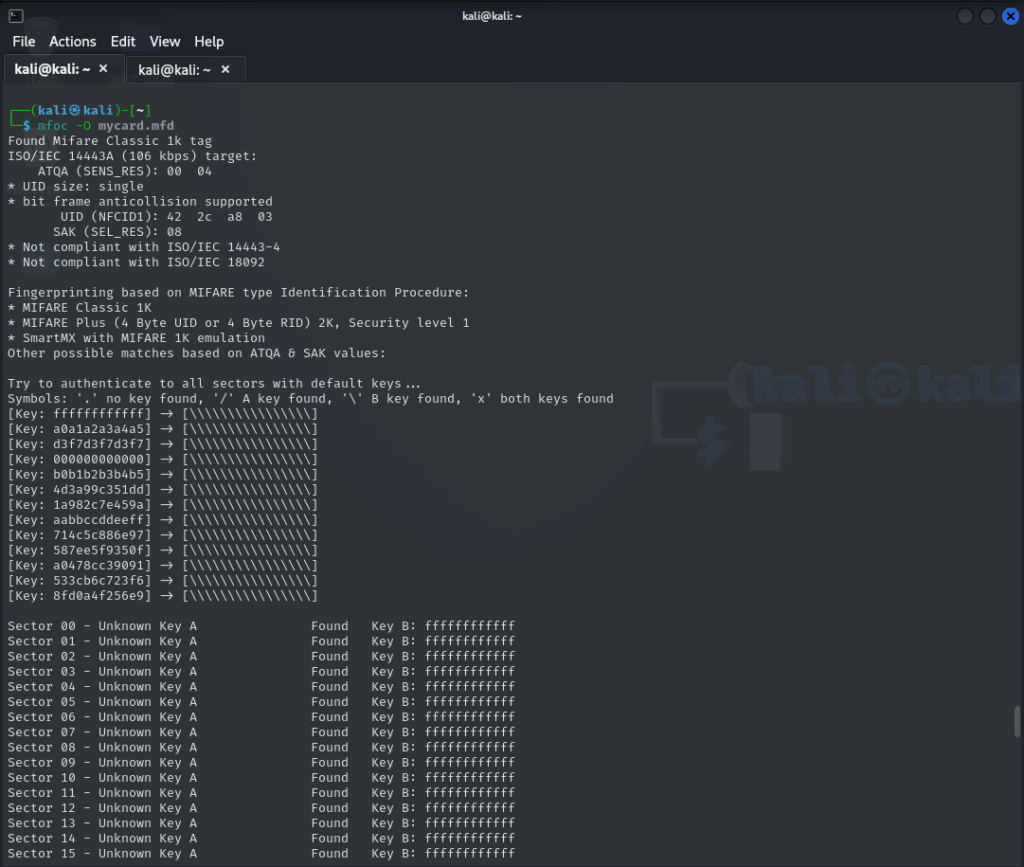
Task: Open the Edit menu
Action: click(123, 41)
